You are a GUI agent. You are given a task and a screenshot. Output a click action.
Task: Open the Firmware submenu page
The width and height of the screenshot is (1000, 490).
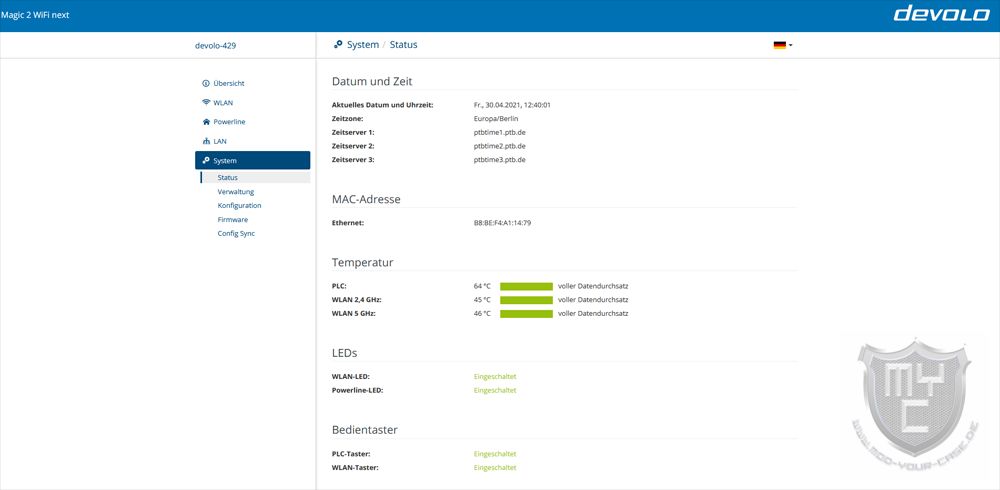pos(233,219)
